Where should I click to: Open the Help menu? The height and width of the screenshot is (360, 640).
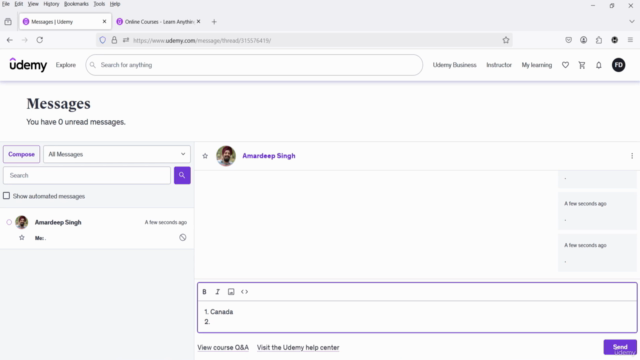[115, 4]
